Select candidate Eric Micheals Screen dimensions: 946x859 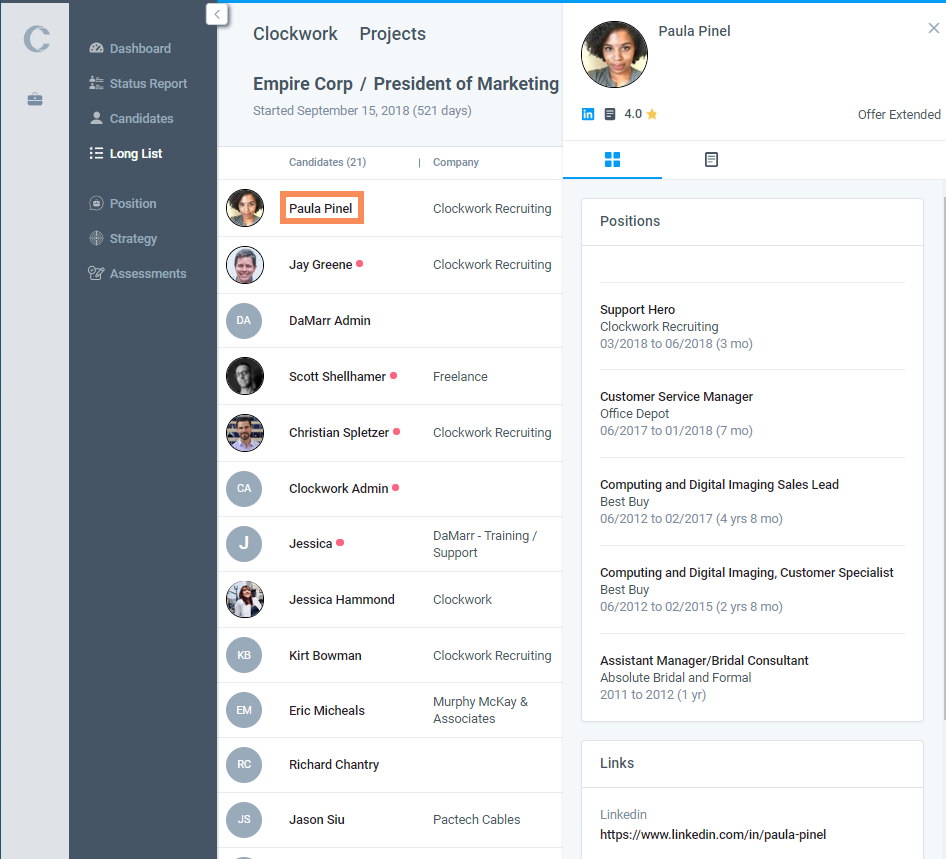326,711
